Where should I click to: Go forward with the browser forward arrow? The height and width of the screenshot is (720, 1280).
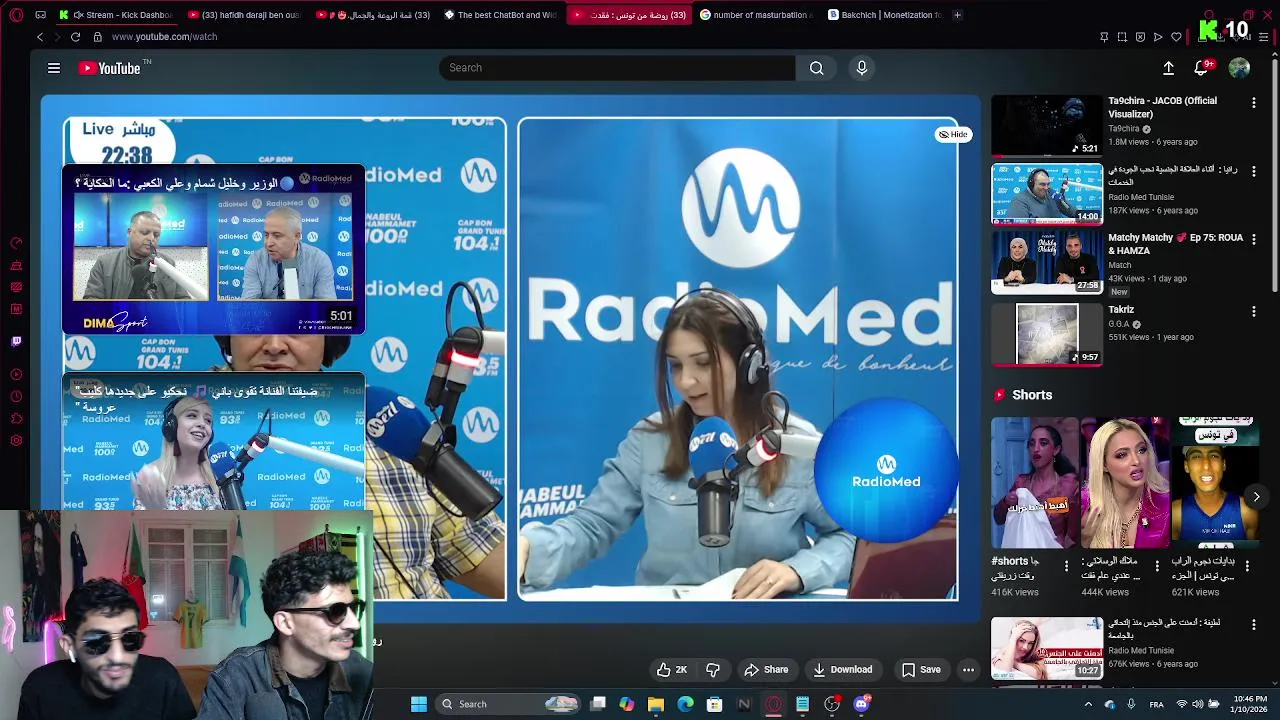pyautogui.click(x=56, y=37)
